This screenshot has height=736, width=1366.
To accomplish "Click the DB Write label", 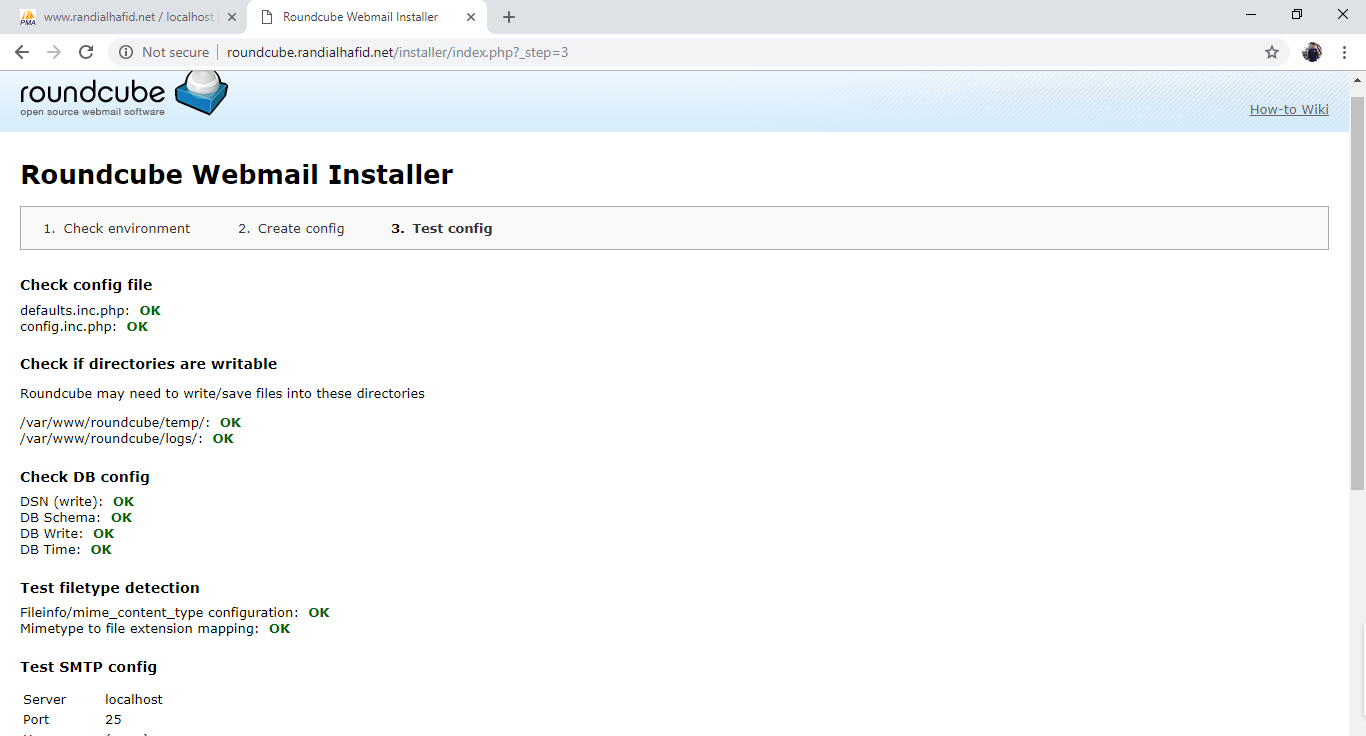I will tap(52, 534).
